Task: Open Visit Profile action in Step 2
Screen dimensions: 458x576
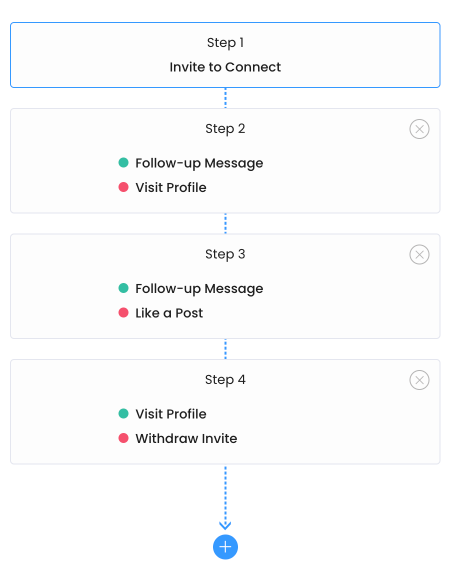Action: [x=171, y=187]
